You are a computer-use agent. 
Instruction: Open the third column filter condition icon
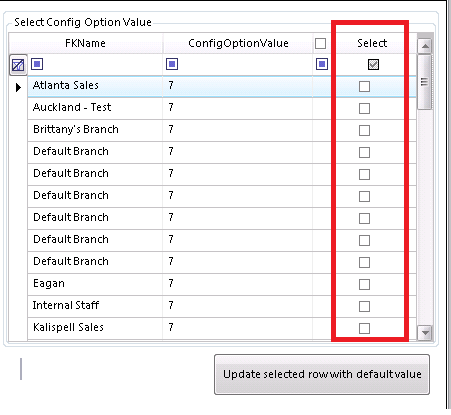click(322, 64)
